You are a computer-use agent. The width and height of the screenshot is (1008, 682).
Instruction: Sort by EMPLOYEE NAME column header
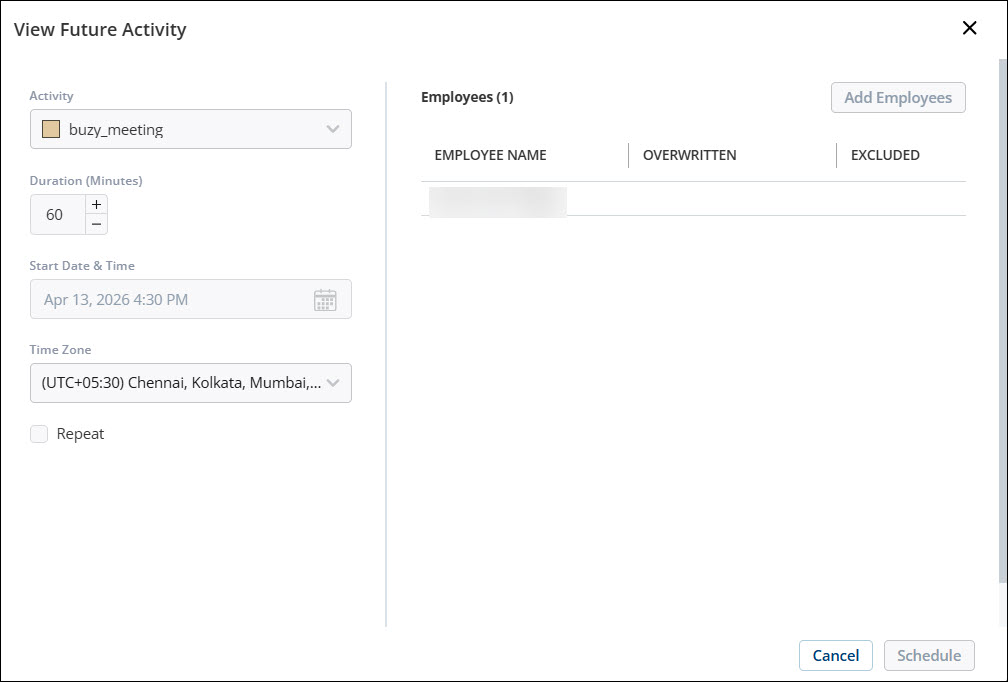point(490,155)
